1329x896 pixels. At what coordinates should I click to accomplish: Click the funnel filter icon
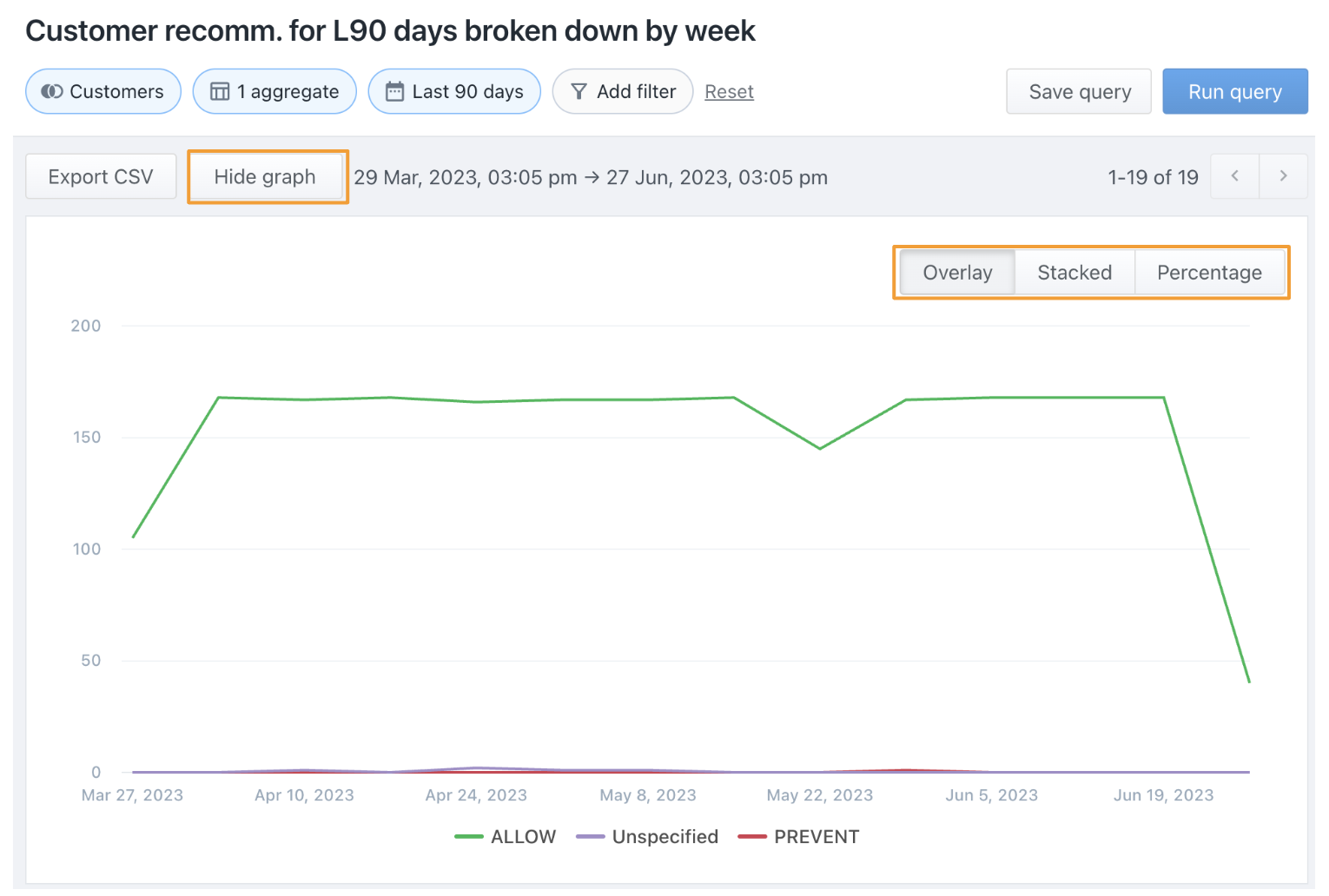tap(579, 91)
